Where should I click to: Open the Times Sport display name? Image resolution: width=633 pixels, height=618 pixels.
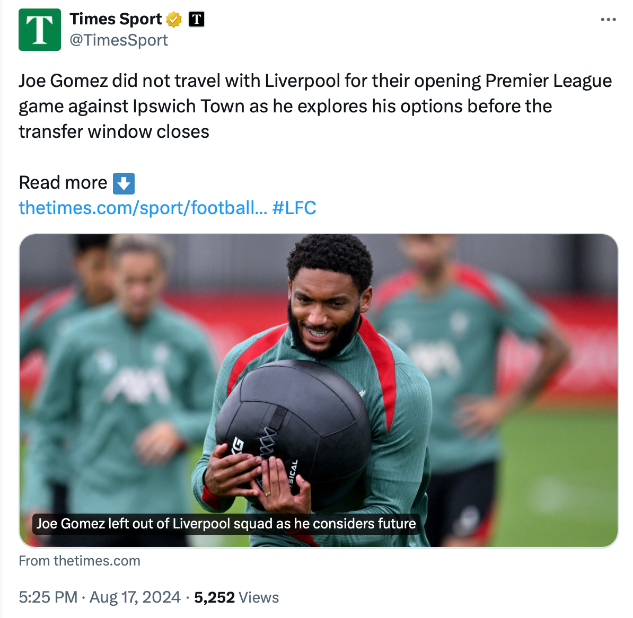[115, 19]
